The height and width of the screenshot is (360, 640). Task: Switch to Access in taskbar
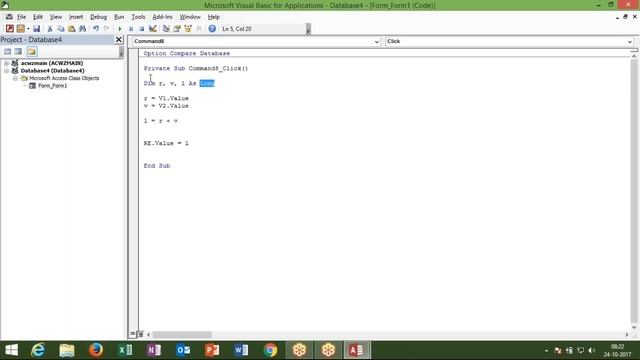click(357, 350)
